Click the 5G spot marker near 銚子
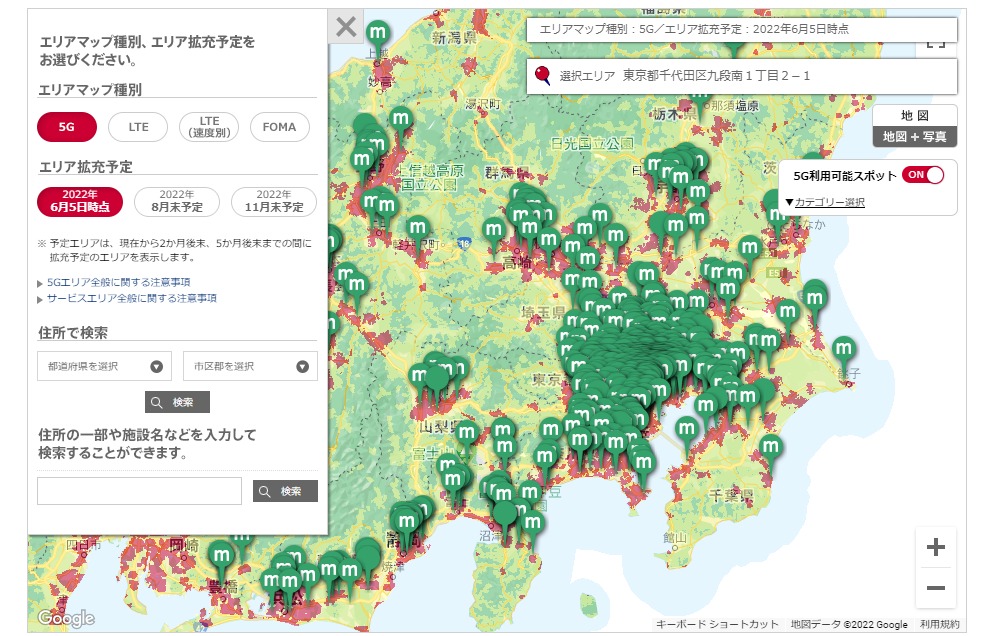This screenshot has width=986, height=636. pyautogui.click(x=845, y=350)
